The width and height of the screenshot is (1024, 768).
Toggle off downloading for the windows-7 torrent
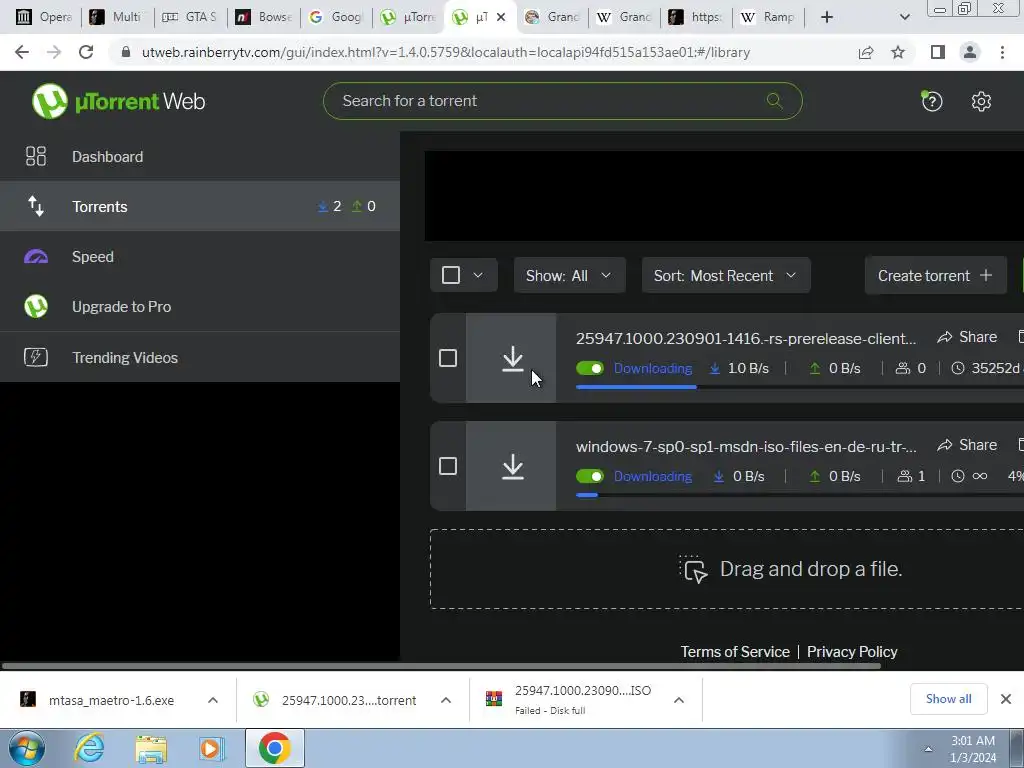[590, 476]
